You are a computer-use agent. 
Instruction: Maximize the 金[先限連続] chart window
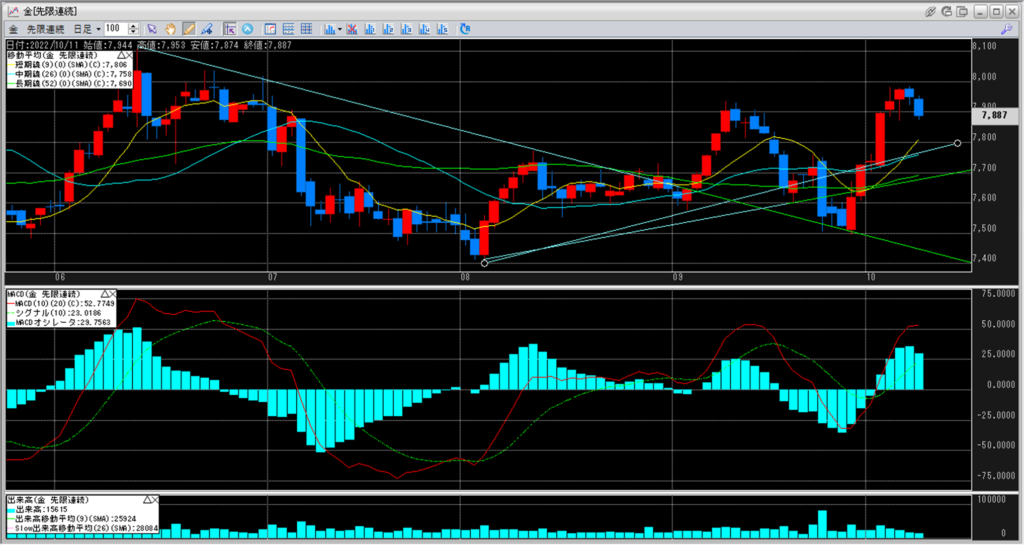[996, 11]
